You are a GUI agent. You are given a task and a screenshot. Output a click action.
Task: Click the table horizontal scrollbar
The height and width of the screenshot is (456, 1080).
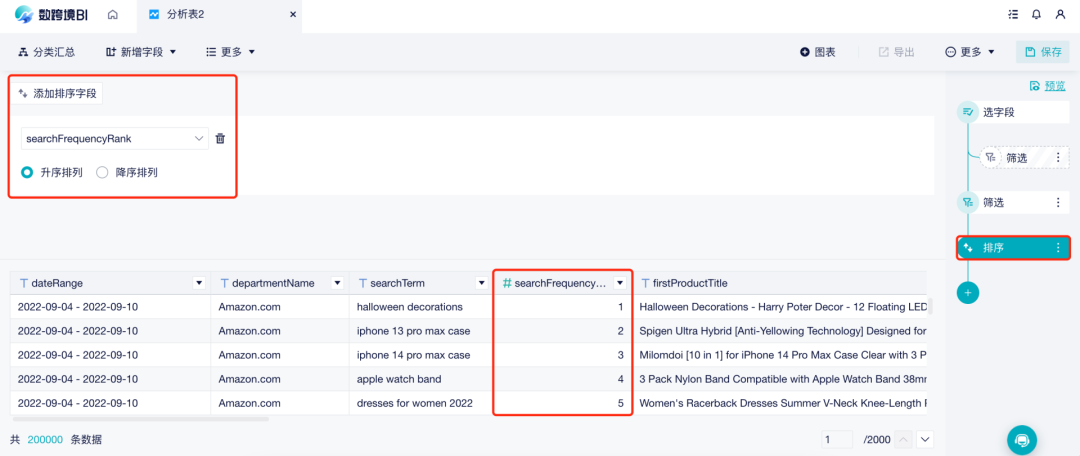tap(141, 418)
